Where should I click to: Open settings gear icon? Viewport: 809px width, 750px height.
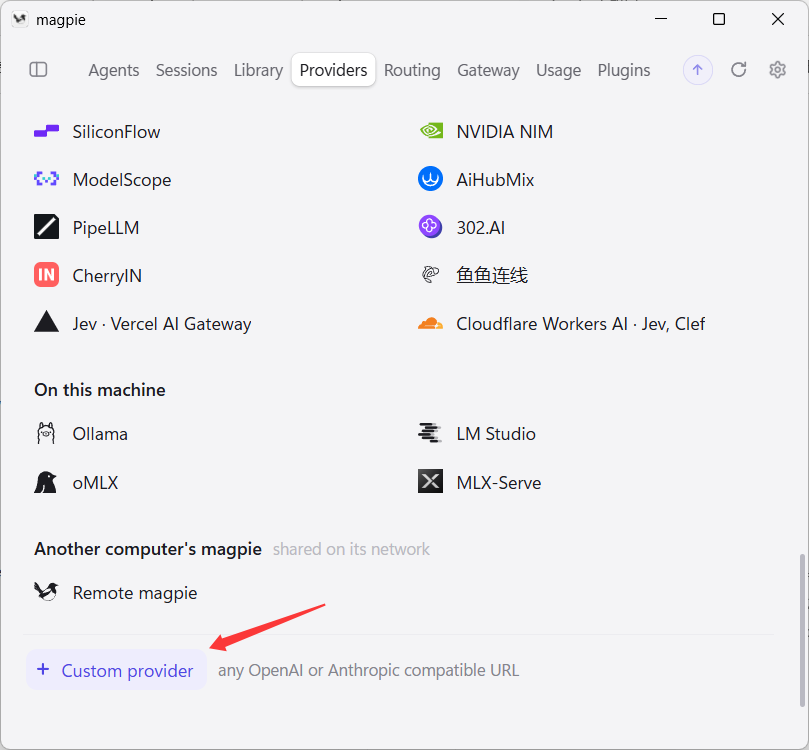tap(777, 70)
